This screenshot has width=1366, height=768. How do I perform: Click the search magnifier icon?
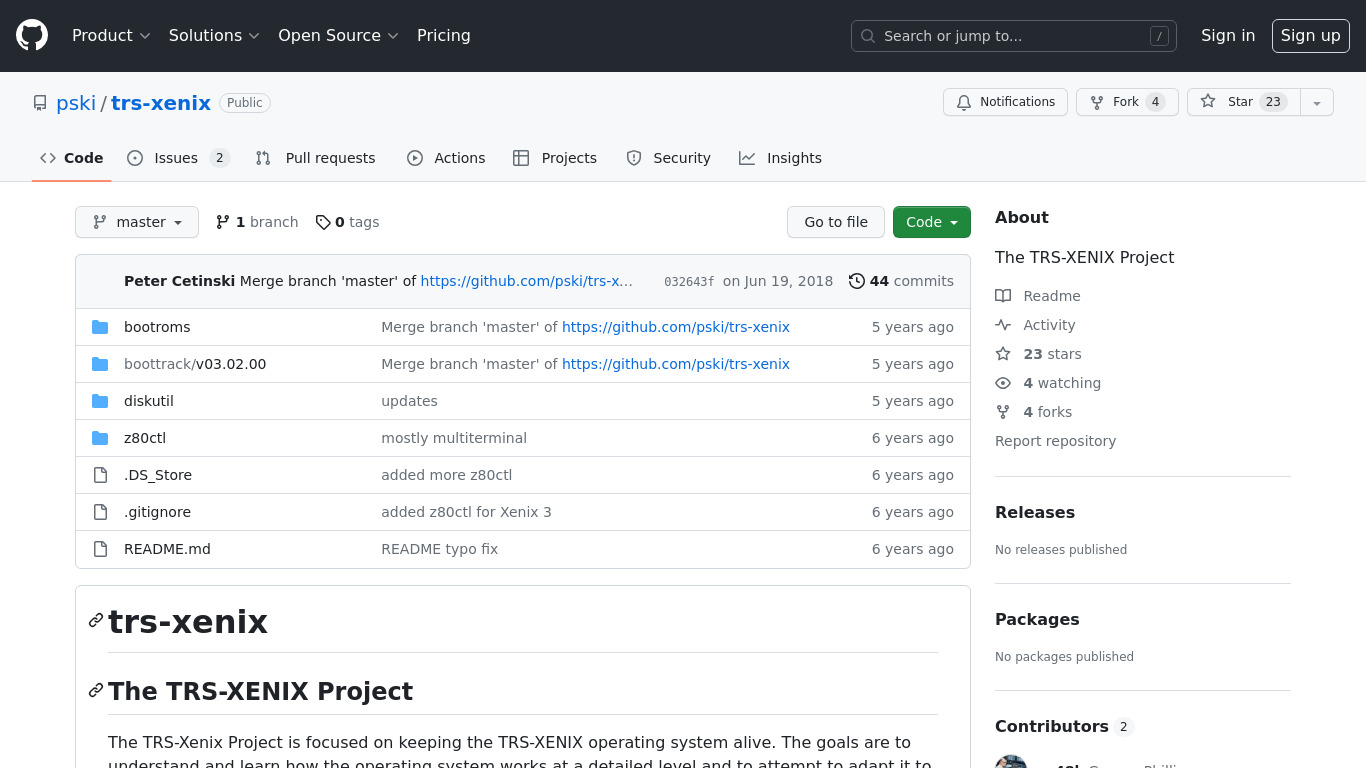(868, 36)
